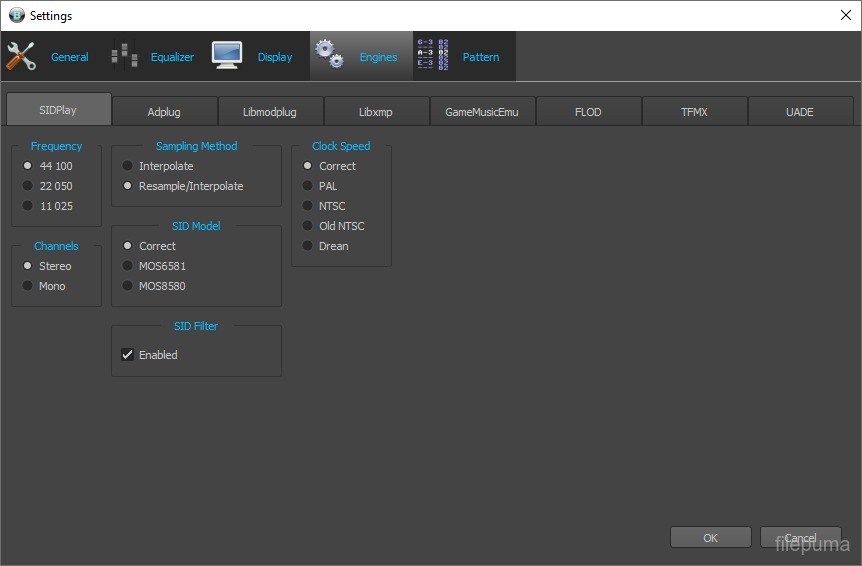Click the app logo in the title bar

[16, 15]
